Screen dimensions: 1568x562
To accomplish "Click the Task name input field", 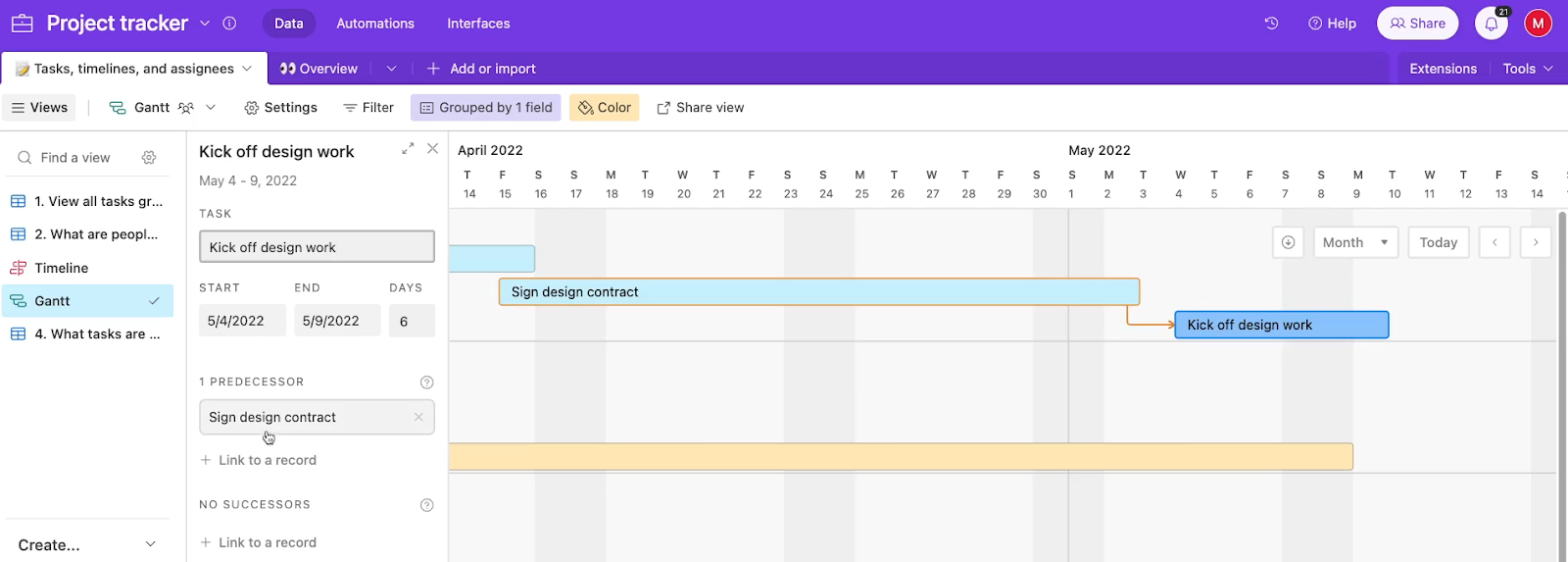I will tap(317, 247).
